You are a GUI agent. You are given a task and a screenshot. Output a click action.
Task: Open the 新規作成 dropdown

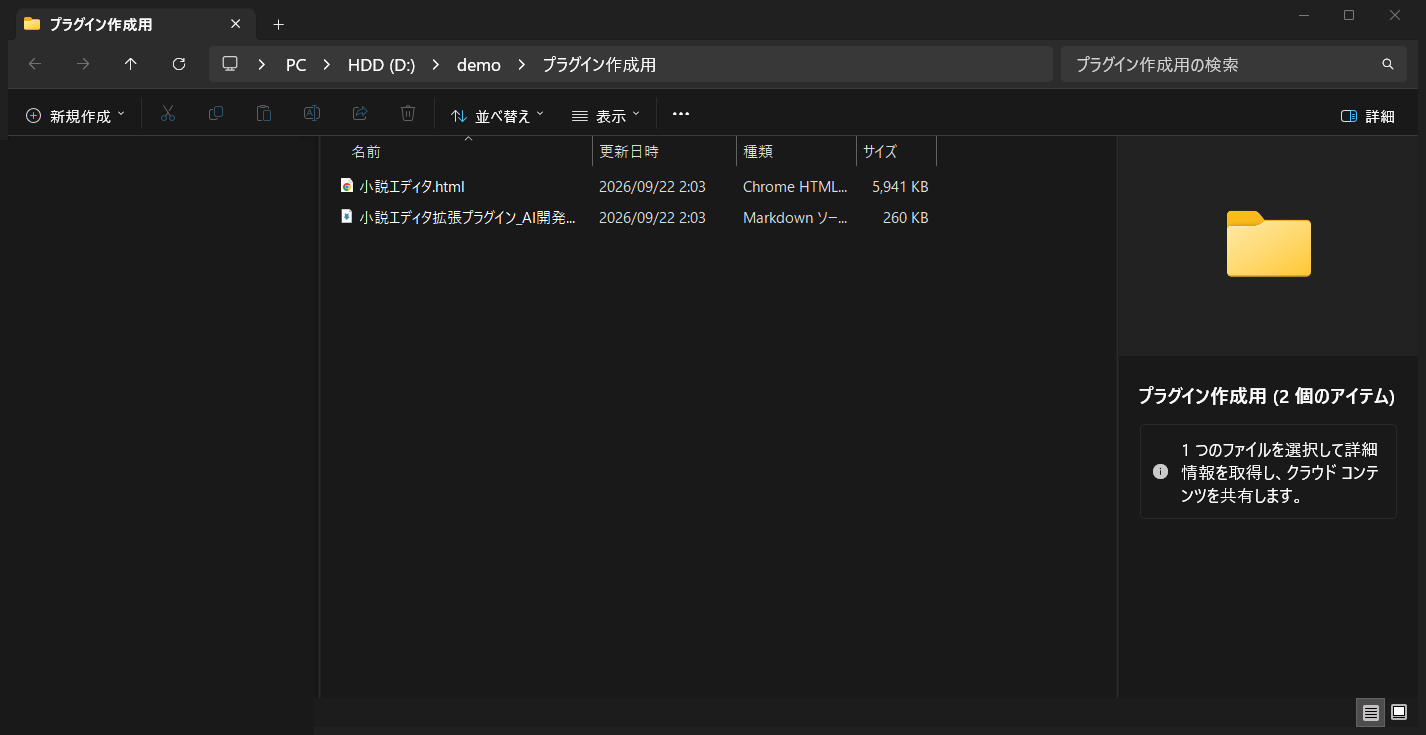click(76, 116)
